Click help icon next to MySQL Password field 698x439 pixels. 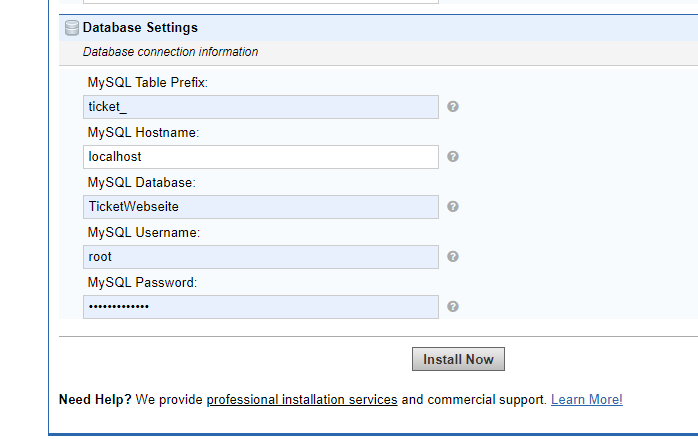[x=453, y=306]
